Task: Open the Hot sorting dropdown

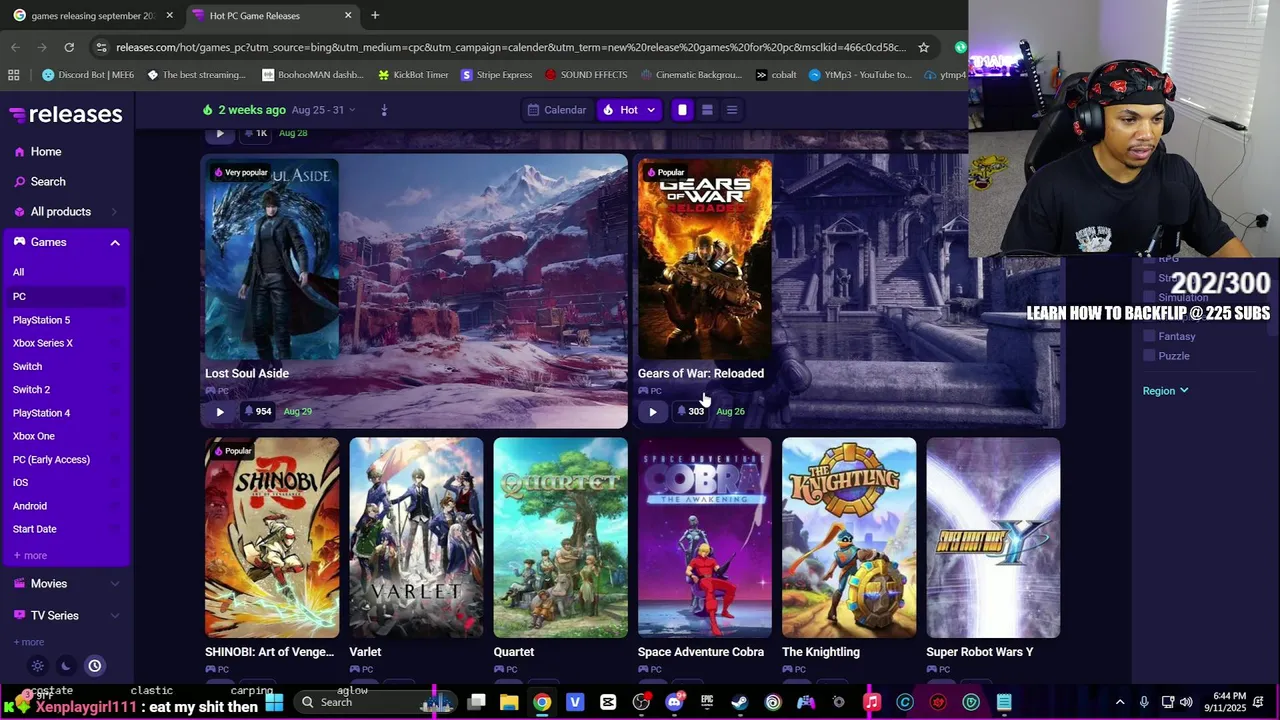Action: click(629, 110)
